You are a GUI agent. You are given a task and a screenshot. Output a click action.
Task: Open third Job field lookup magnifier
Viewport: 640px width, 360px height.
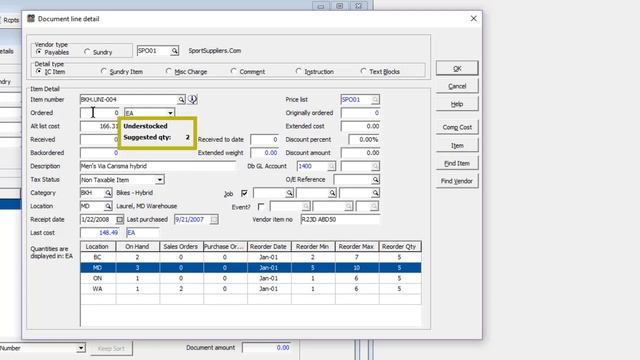375,193
